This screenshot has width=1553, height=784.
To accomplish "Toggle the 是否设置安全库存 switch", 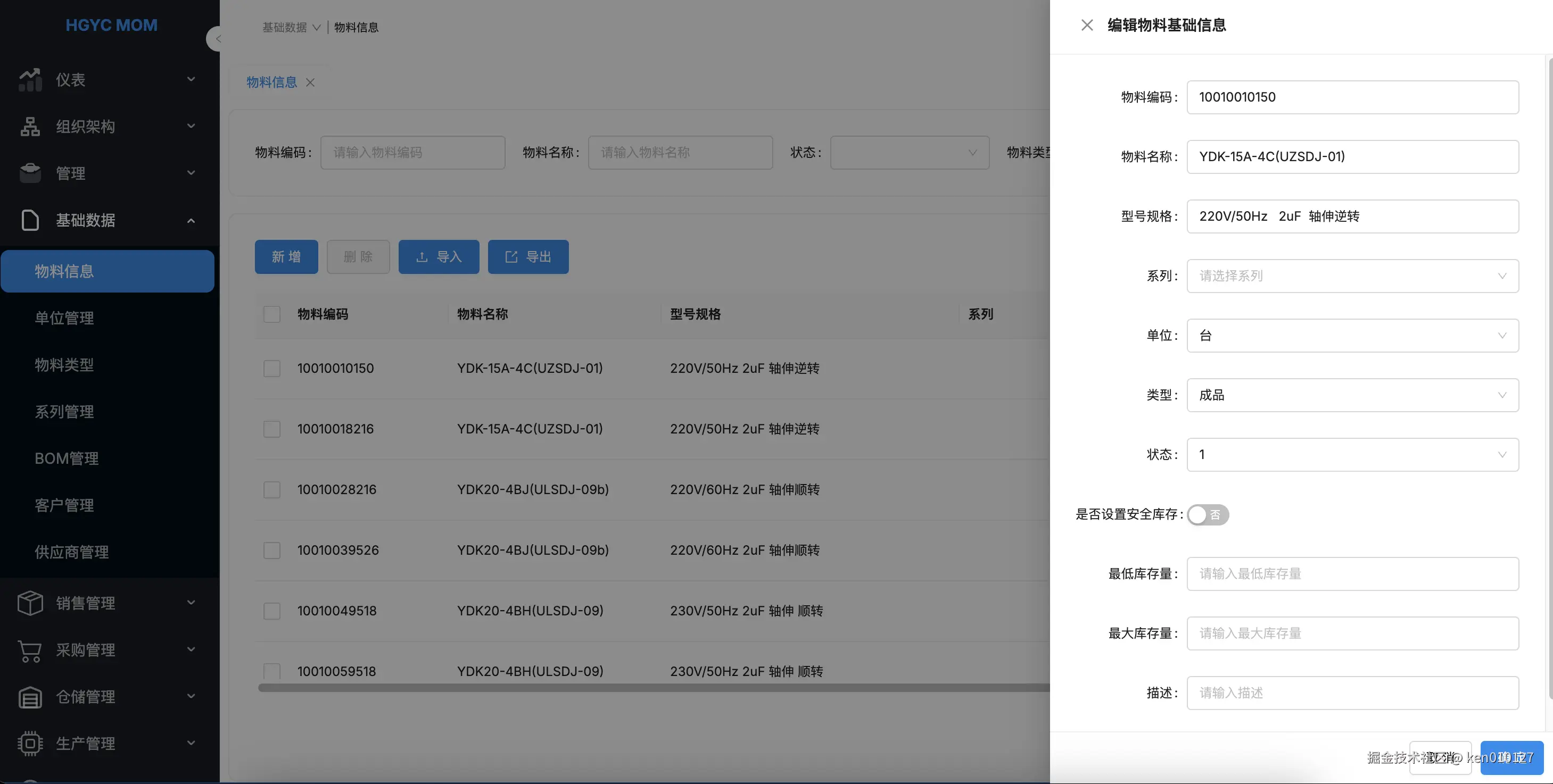I will pyautogui.click(x=1208, y=515).
